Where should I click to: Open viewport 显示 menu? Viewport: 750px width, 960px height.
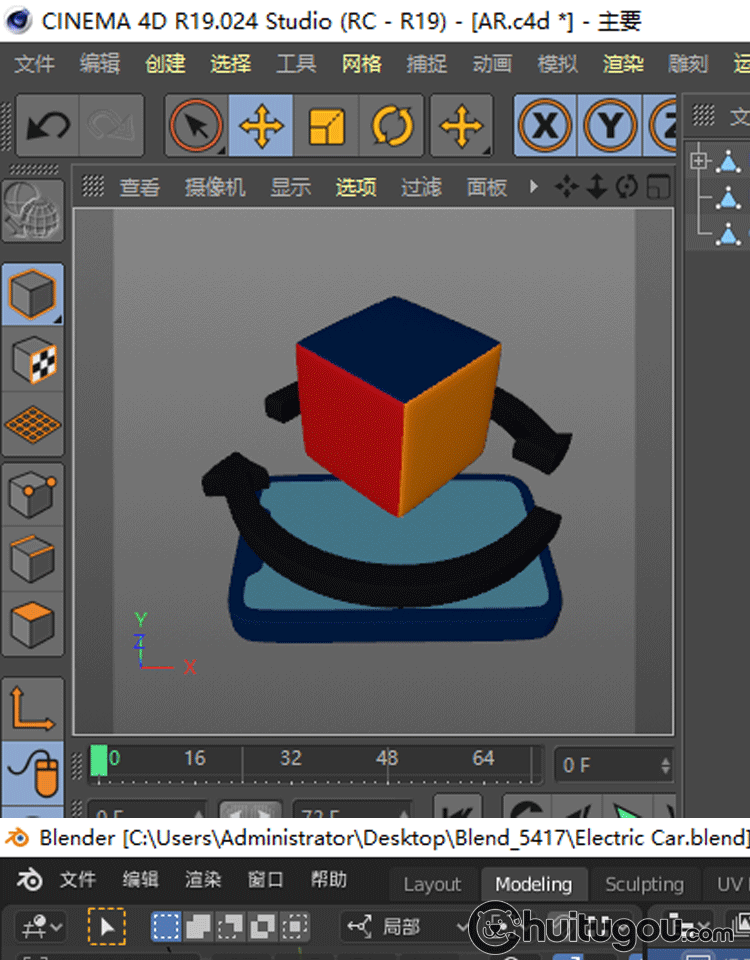(x=291, y=187)
